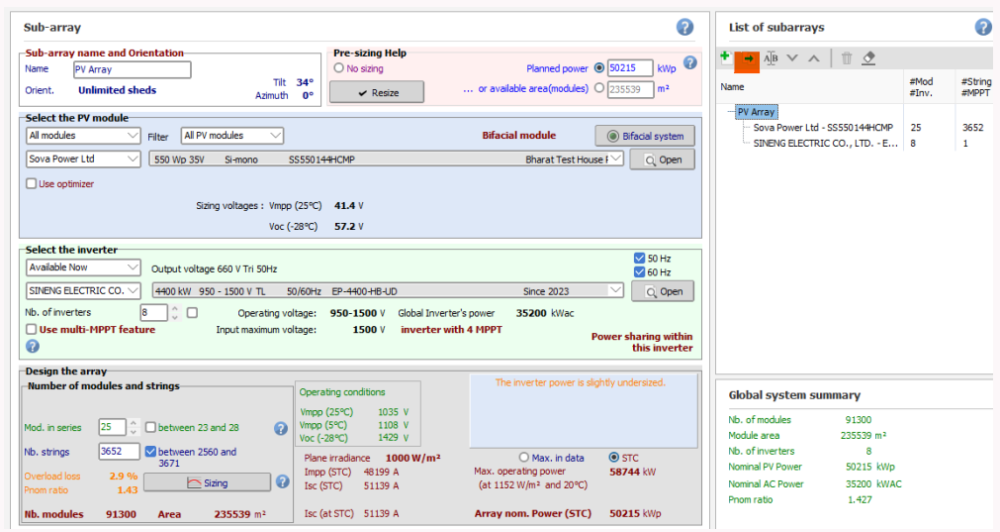Image resolution: width=1000 pixels, height=532 pixels.
Task: Click the Planned power kWp input field
Action: click(x=630, y=68)
